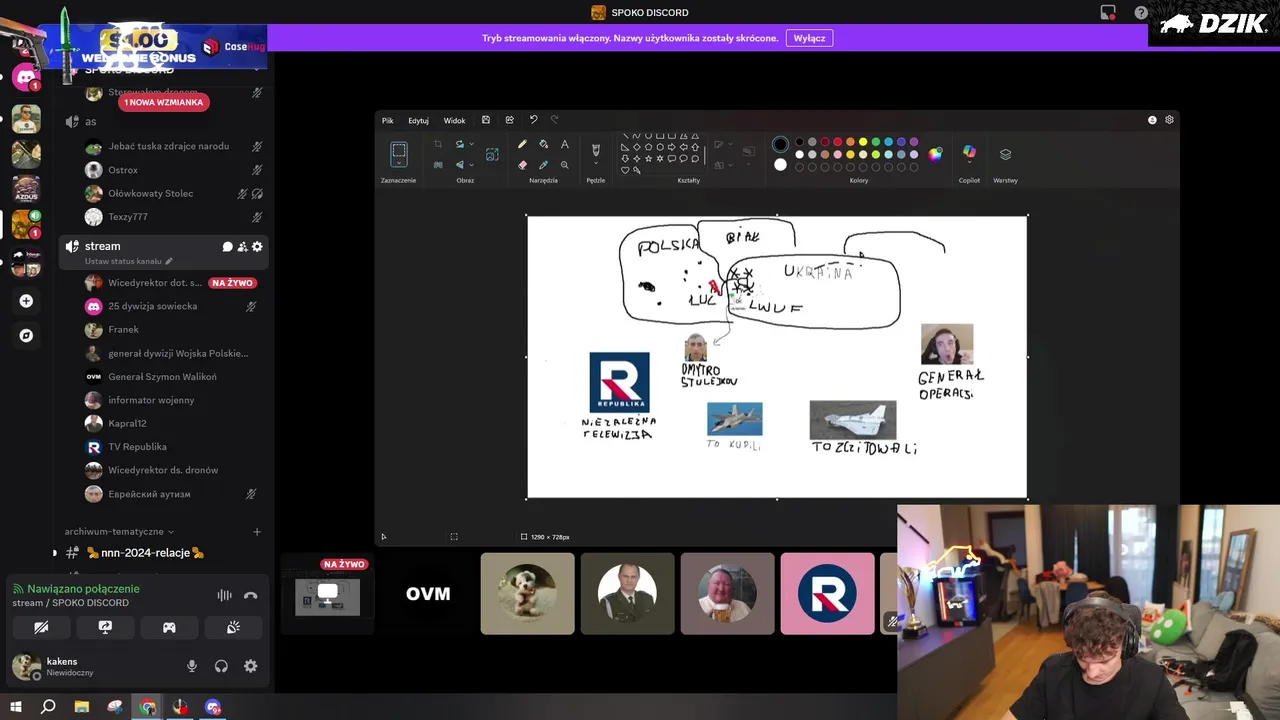Pick the red color swatch in Kolory
Image resolution: width=1280 pixels, height=720 pixels.
pos(837,142)
